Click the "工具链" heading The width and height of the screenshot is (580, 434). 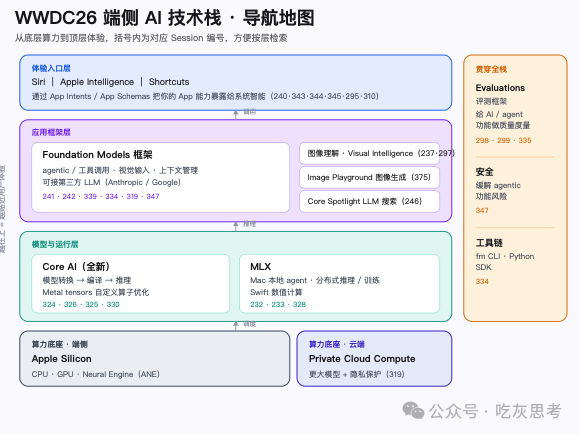click(x=489, y=243)
